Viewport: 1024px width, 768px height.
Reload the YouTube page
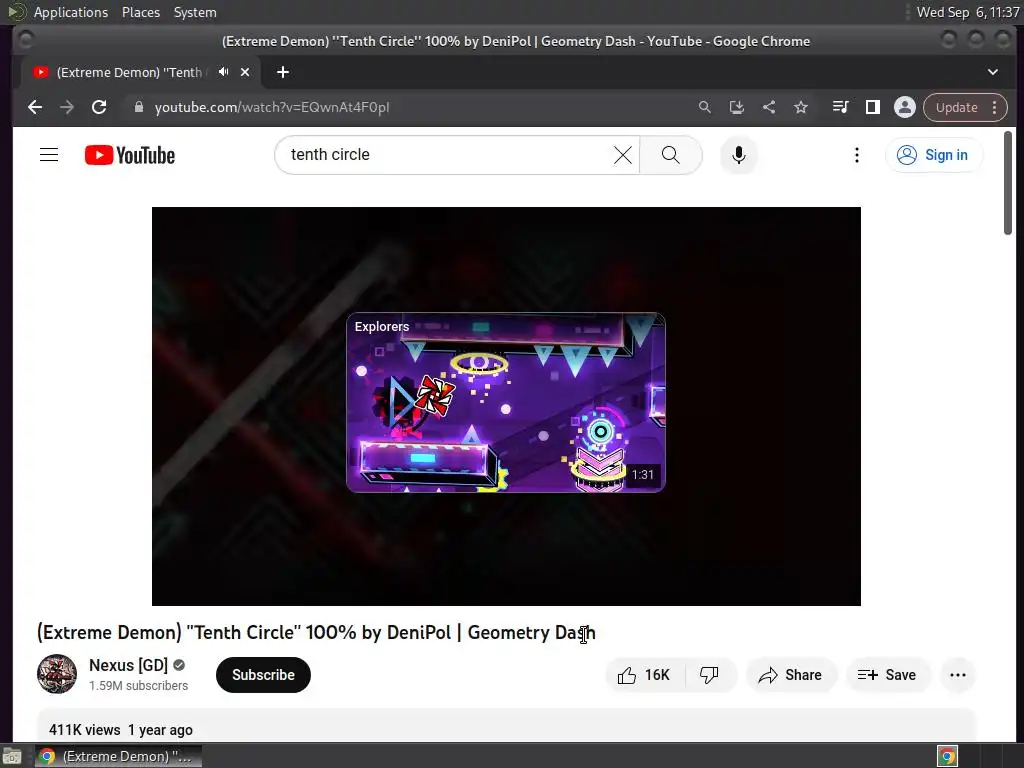coord(99,107)
